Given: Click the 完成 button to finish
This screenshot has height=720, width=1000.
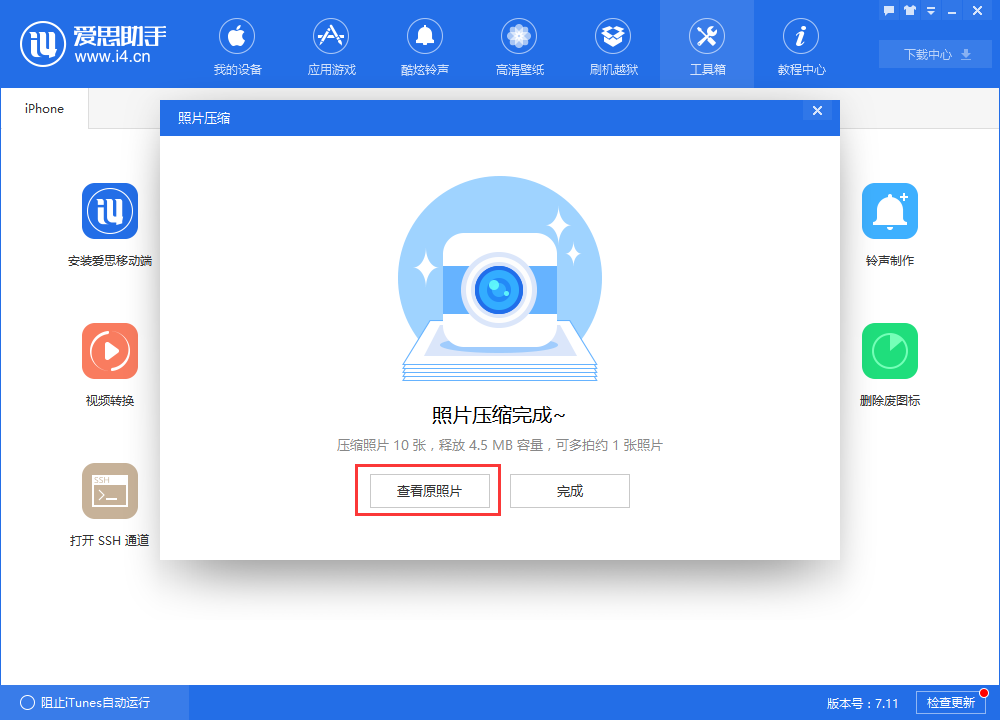Looking at the screenshot, I should pyautogui.click(x=570, y=491).
